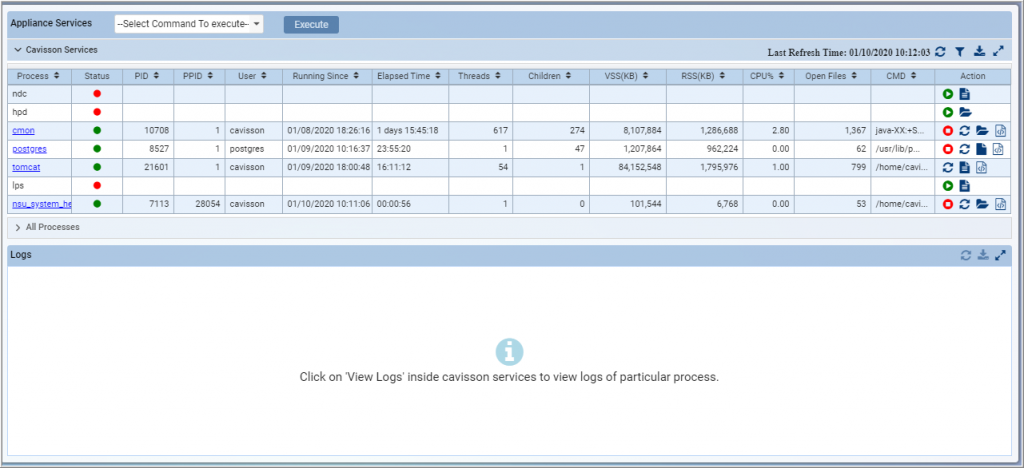
Task: Restart the cmon process
Action: (x=965, y=131)
